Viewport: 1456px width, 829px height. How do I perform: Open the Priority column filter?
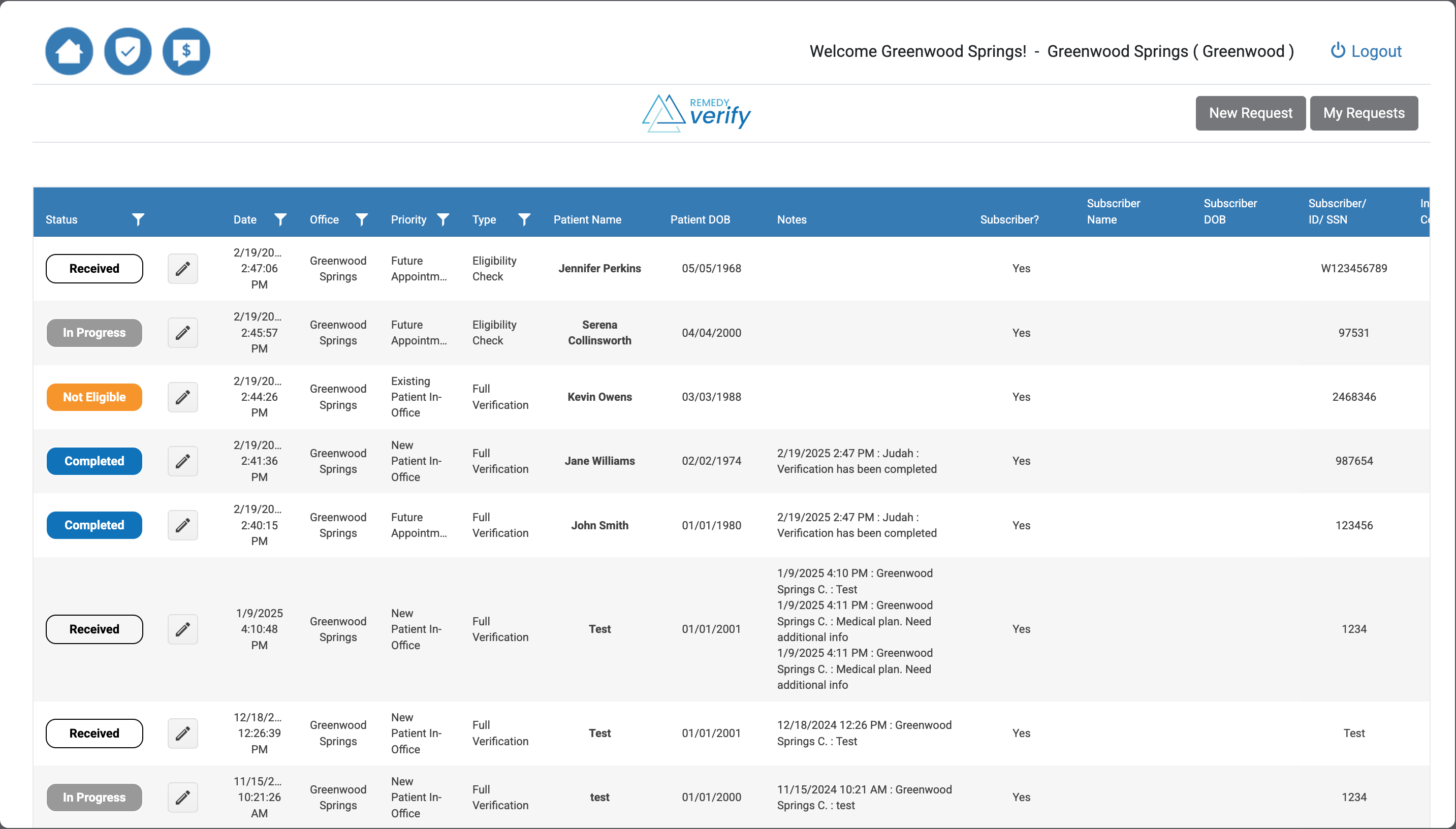point(443,219)
